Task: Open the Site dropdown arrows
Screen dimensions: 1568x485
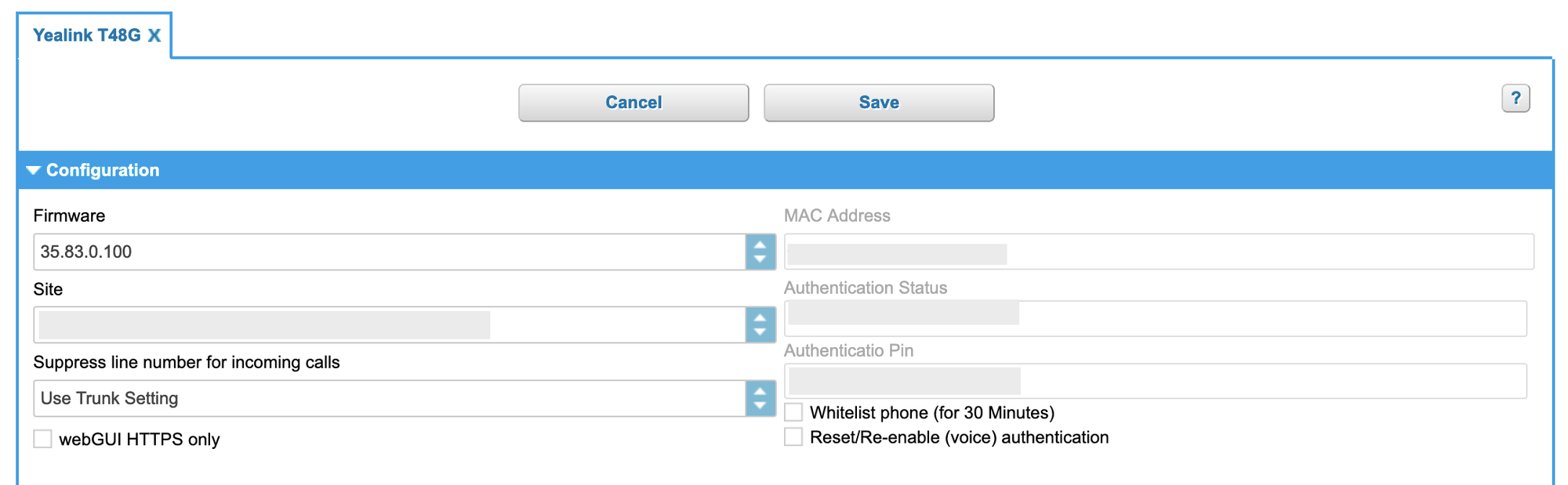Action: click(760, 325)
